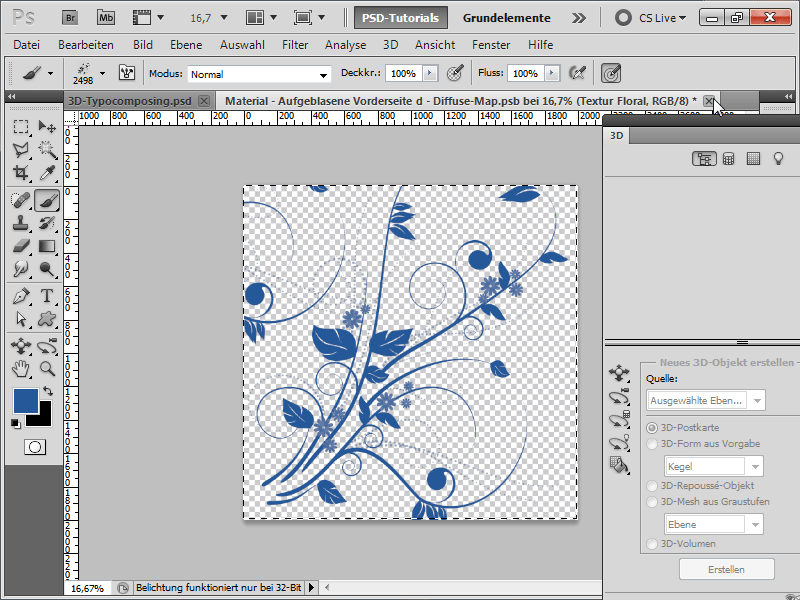800x600 pixels.
Task: Select the Rectangular Marquee tool
Action: (21, 127)
